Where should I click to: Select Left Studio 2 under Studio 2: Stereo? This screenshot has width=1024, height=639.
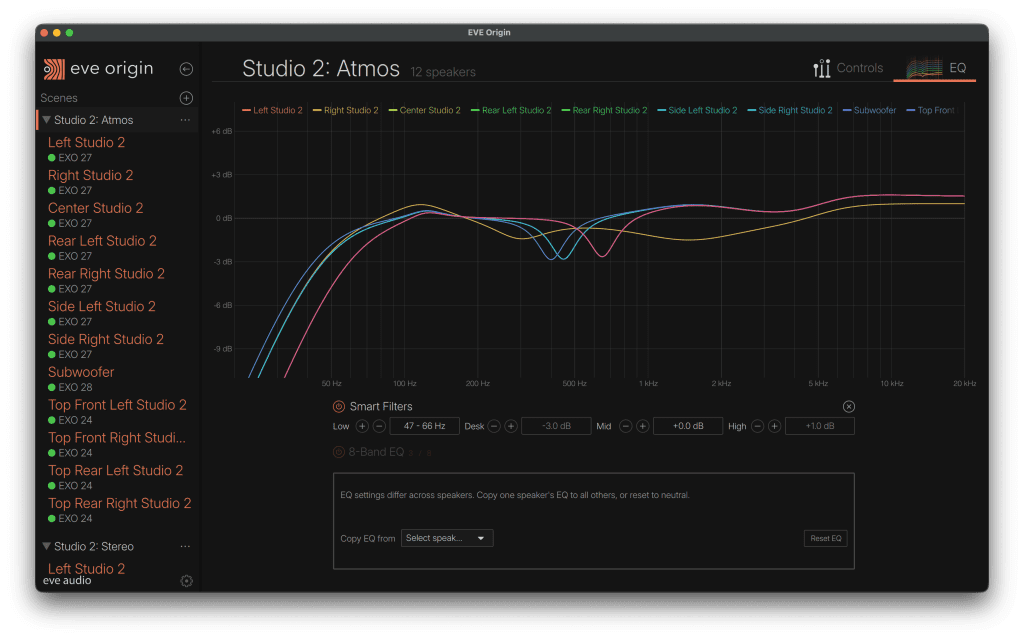coord(86,568)
